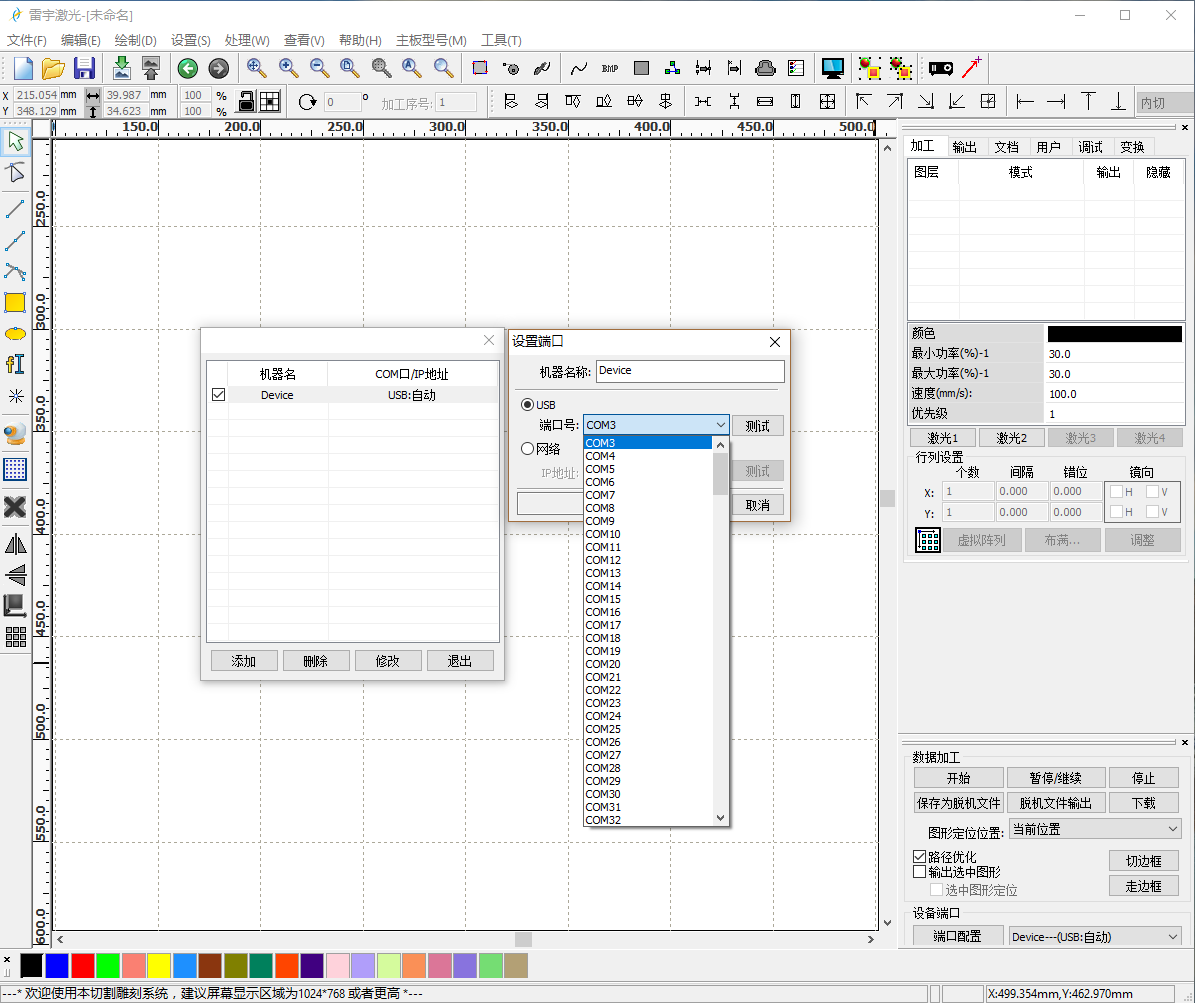
Task: Toggle X row mirror V checkbox
Action: pyautogui.click(x=1152, y=492)
